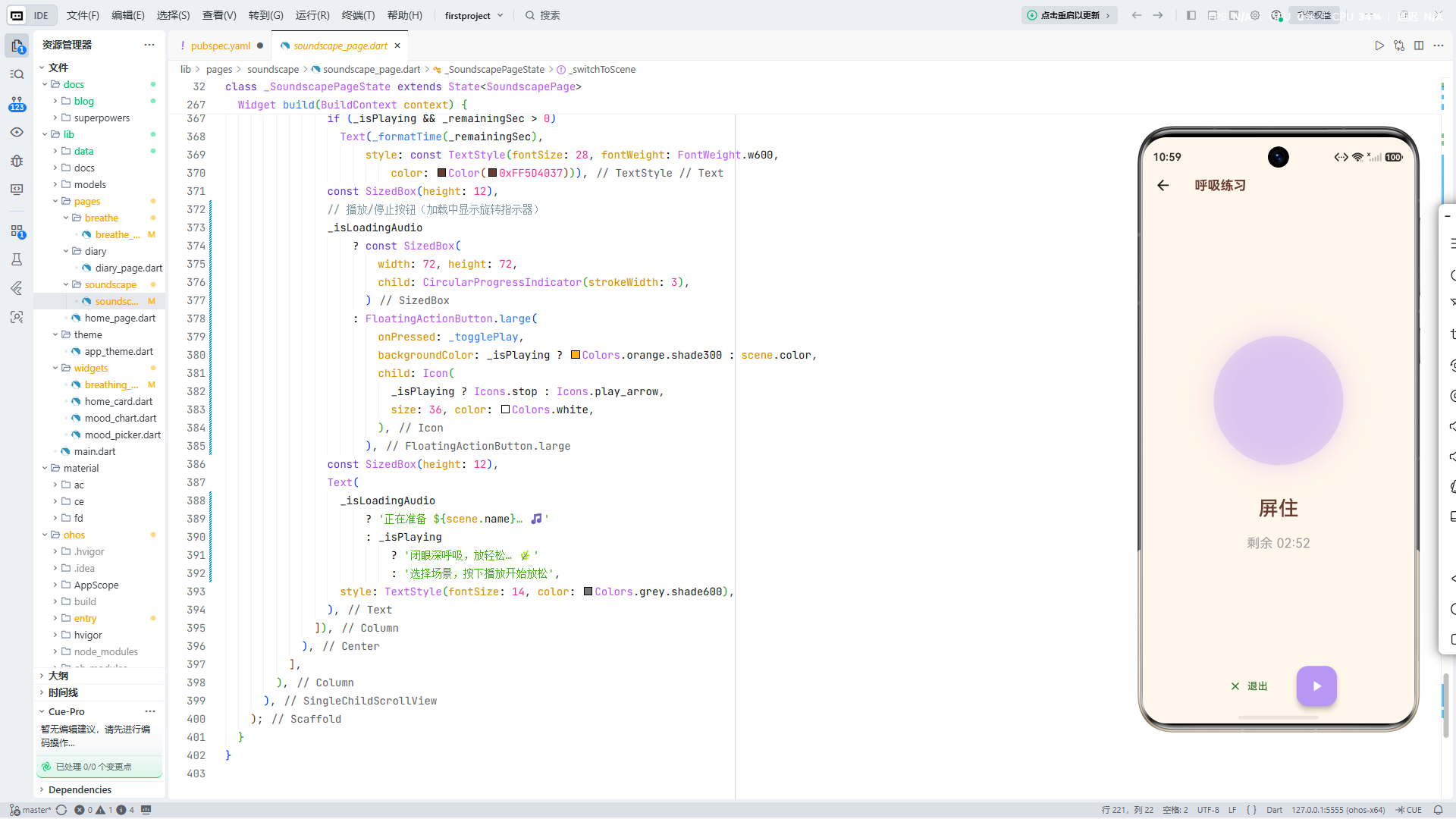This screenshot has height=819, width=1456.
Task: Open the account icon in the title bar
Action: pyautogui.click(x=1276, y=15)
